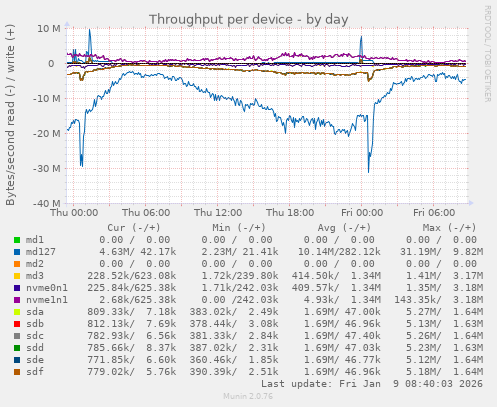
Task: Click the 'Thu 06:00' x-axis label
Action: (146, 213)
